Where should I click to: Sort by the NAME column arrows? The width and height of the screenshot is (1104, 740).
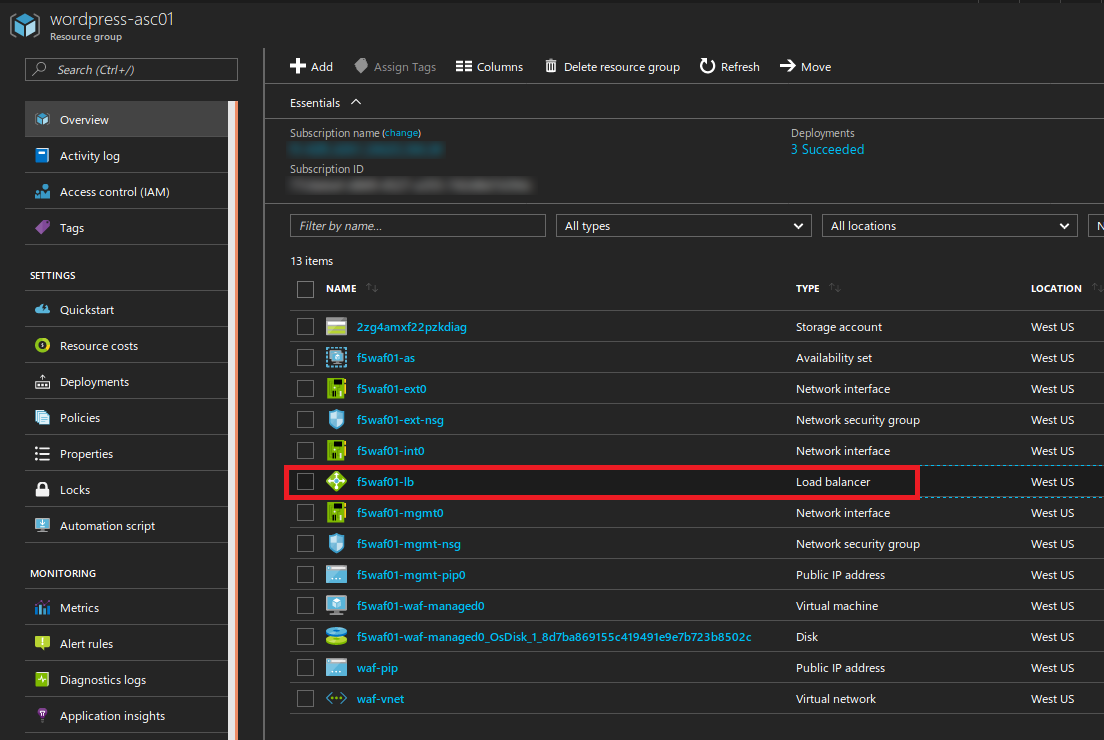372,288
